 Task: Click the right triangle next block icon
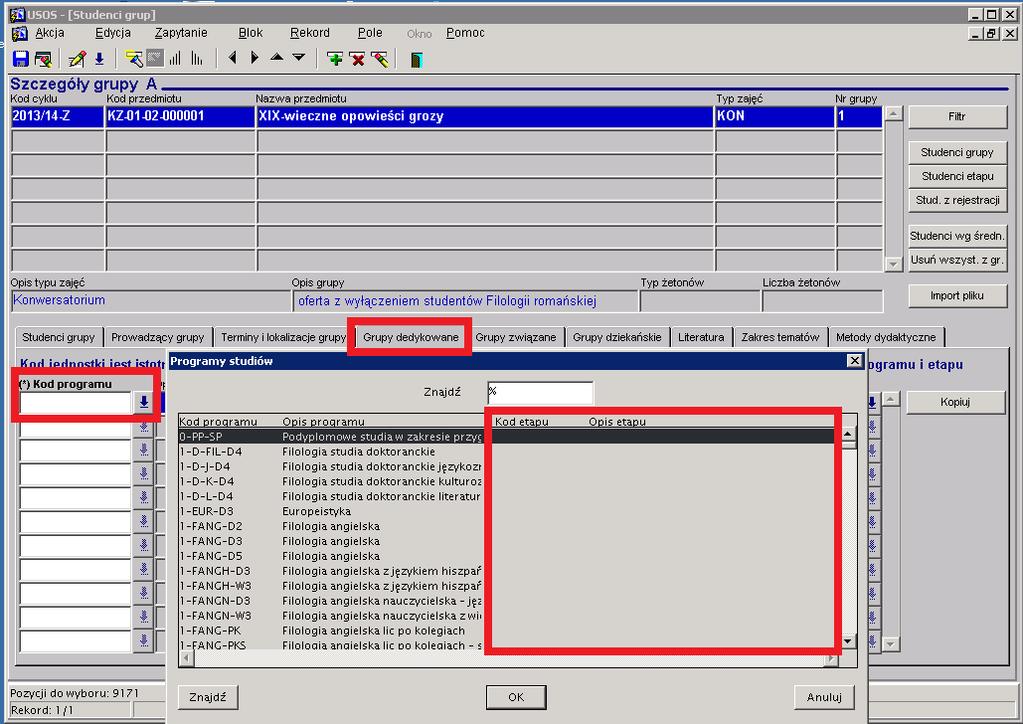pos(254,58)
